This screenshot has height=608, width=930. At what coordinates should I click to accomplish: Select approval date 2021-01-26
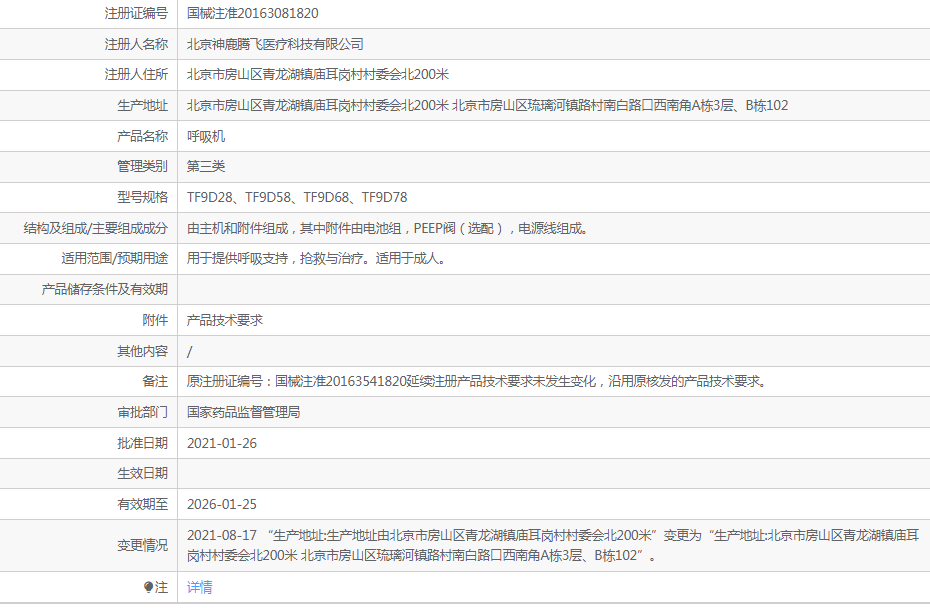222,443
